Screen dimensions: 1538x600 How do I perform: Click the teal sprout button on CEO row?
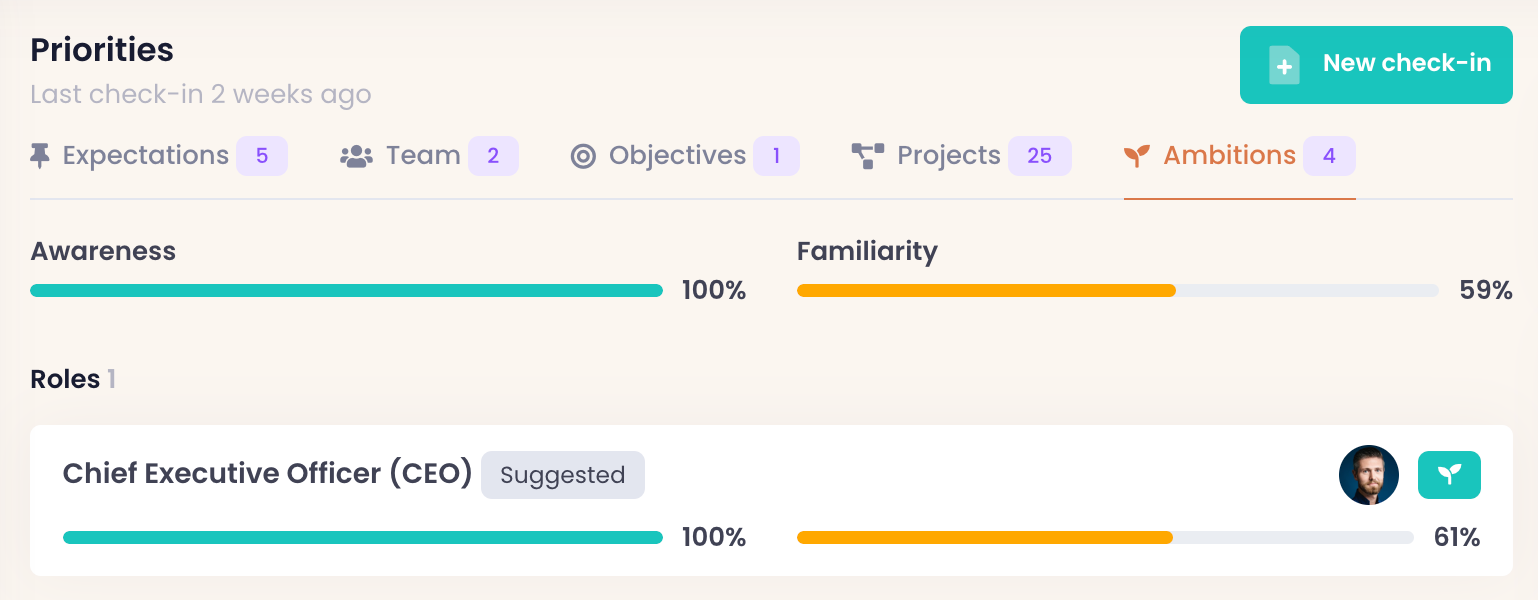click(x=1449, y=475)
